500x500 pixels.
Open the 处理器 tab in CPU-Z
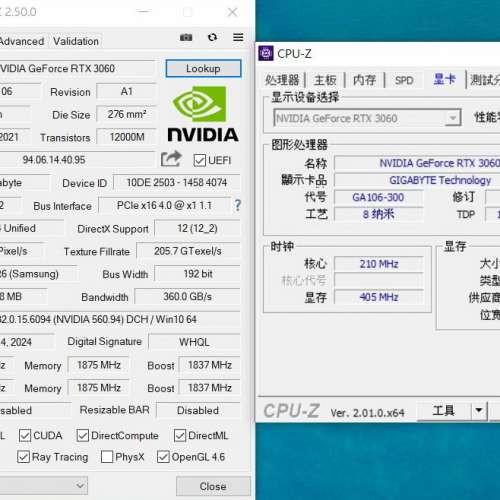click(x=282, y=80)
